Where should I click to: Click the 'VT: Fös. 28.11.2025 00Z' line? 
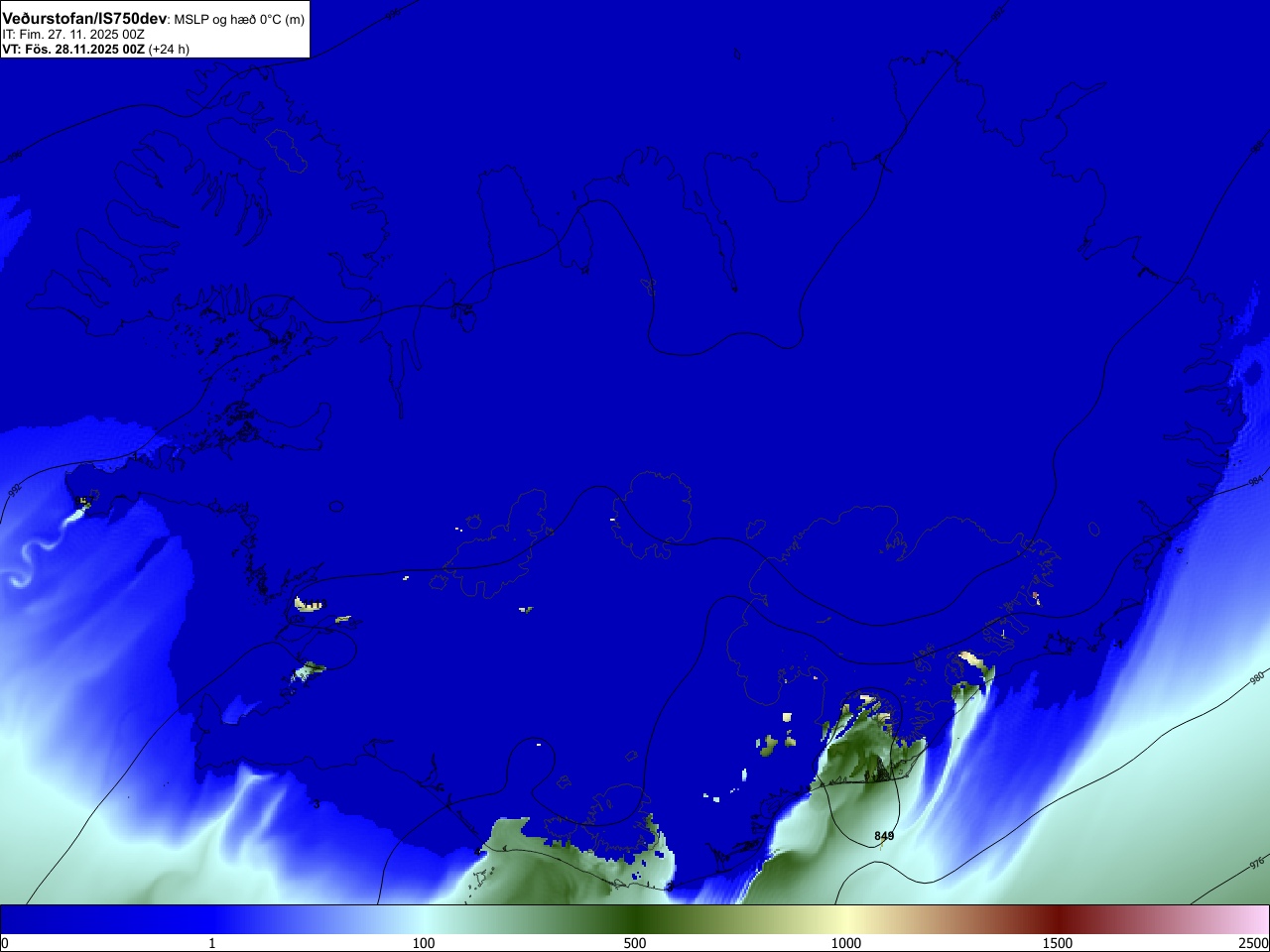click(x=73, y=49)
